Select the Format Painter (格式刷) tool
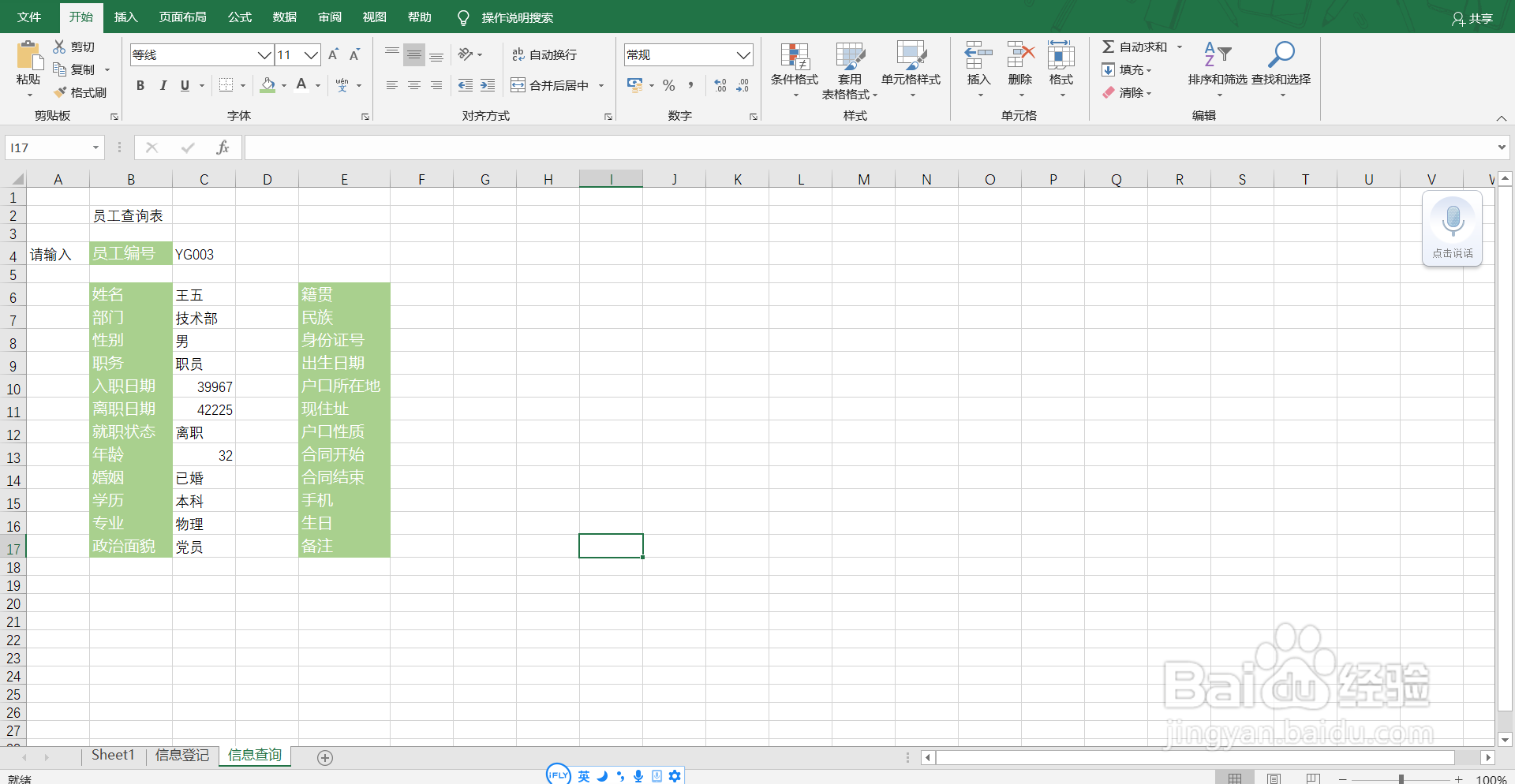Image resolution: width=1515 pixels, height=784 pixels. [80, 92]
